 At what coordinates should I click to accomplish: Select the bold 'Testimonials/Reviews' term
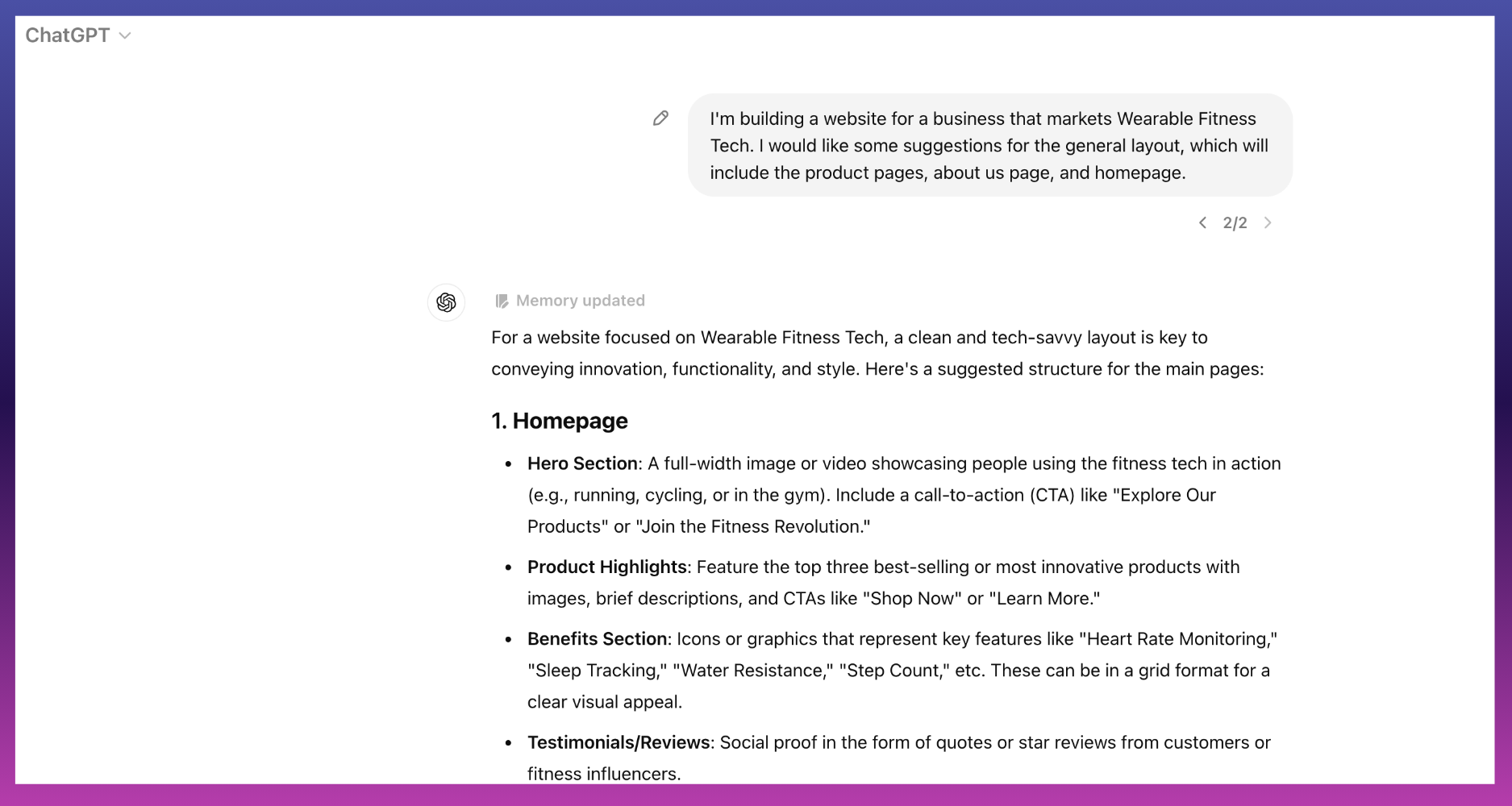(619, 742)
